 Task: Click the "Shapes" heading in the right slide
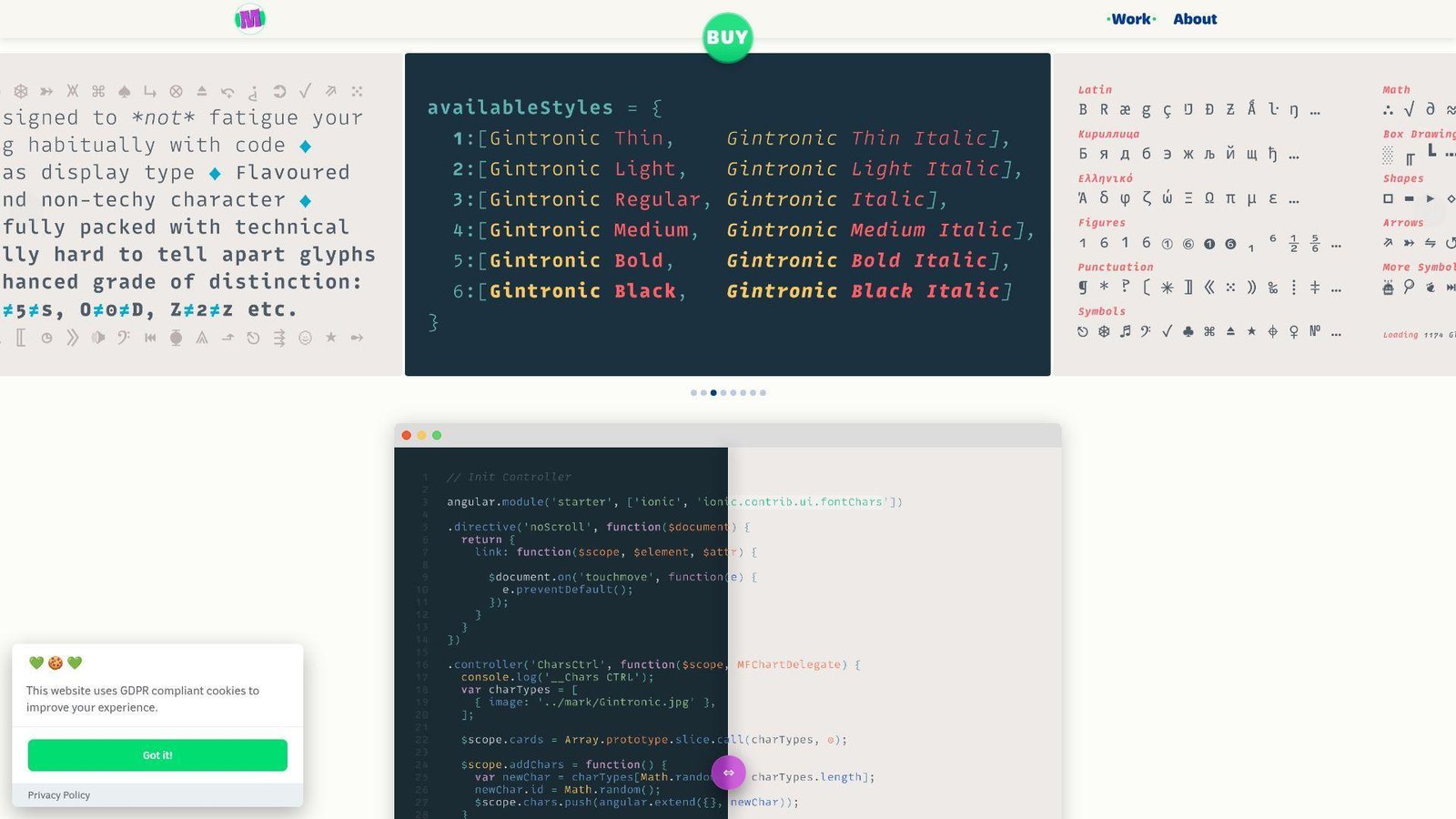coord(1402,178)
